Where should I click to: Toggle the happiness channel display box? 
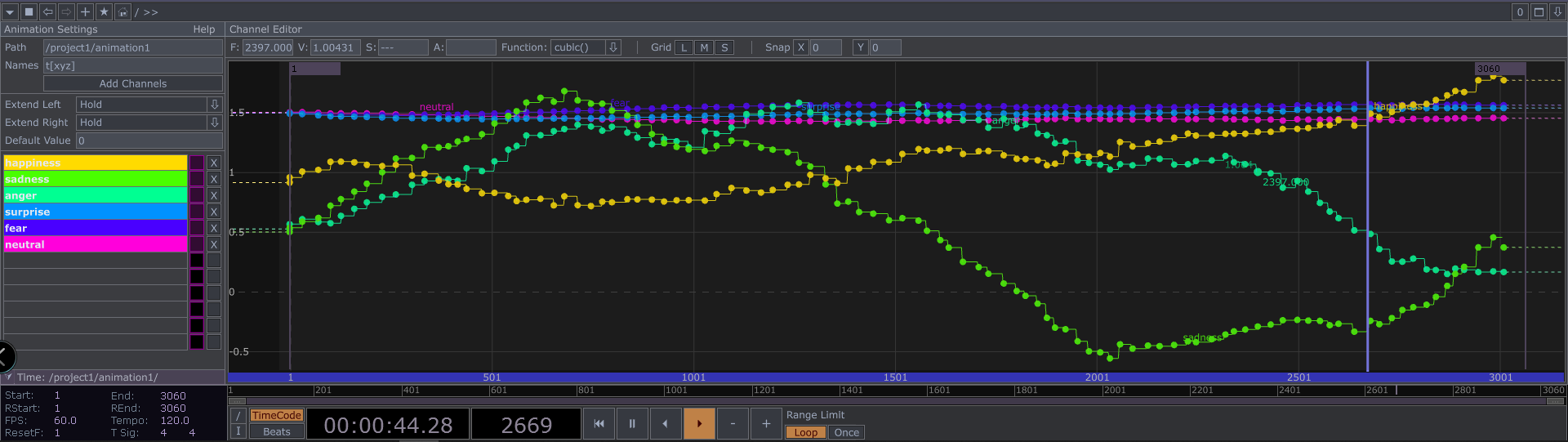point(197,163)
